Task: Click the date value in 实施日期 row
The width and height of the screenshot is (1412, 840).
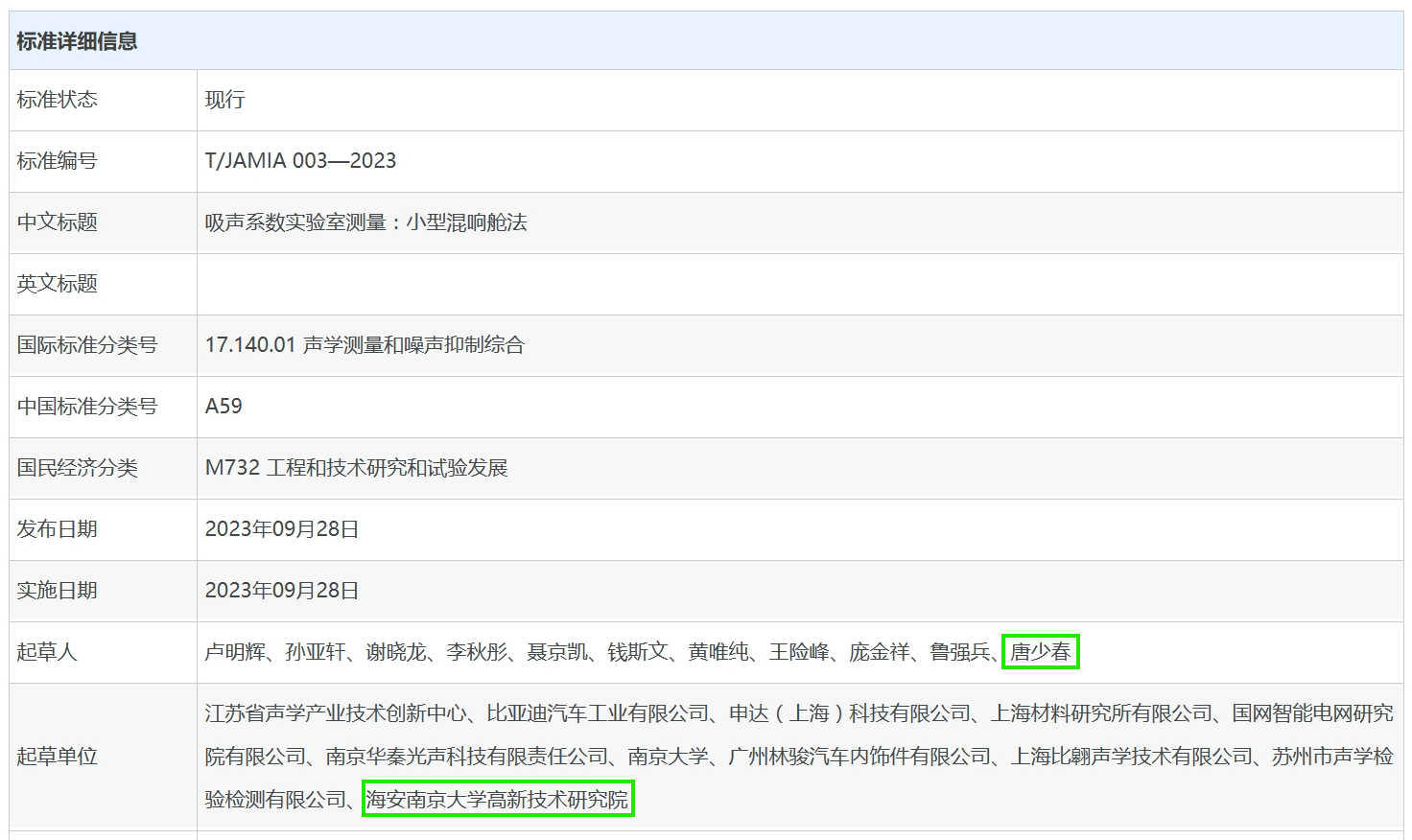Action: pyautogui.click(x=282, y=591)
